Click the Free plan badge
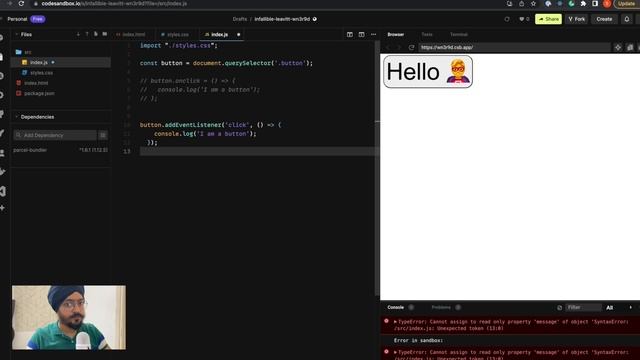This screenshot has height=360, width=640. pos(38,19)
